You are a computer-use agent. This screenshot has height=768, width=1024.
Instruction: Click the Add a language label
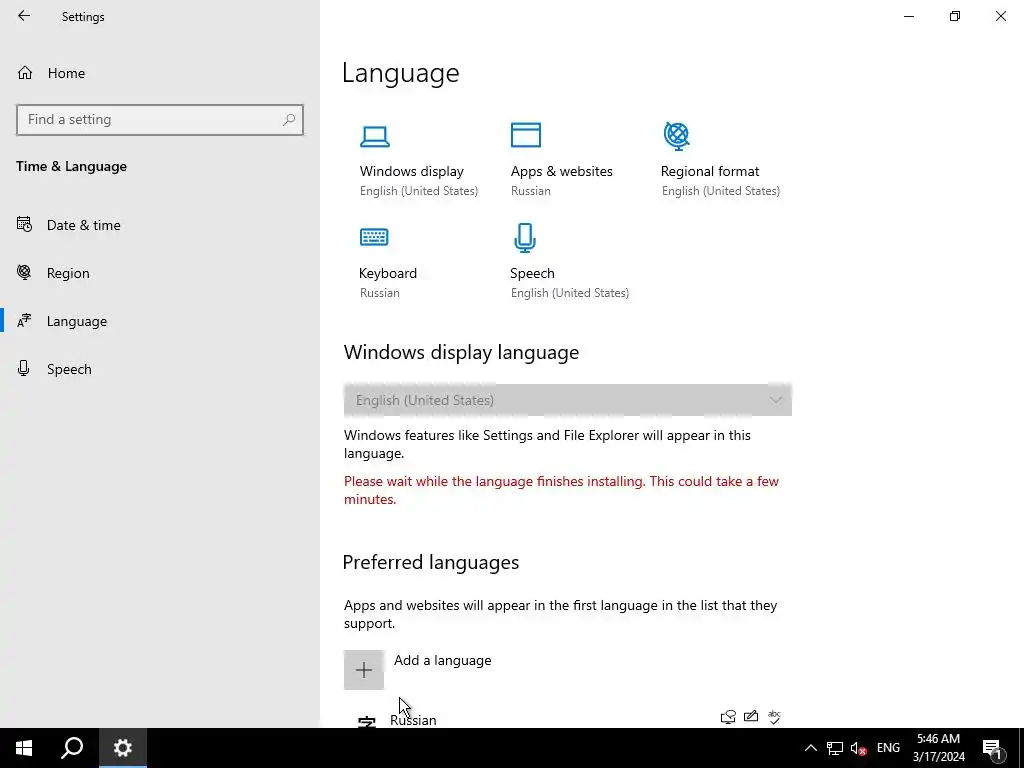[x=443, y=660]
